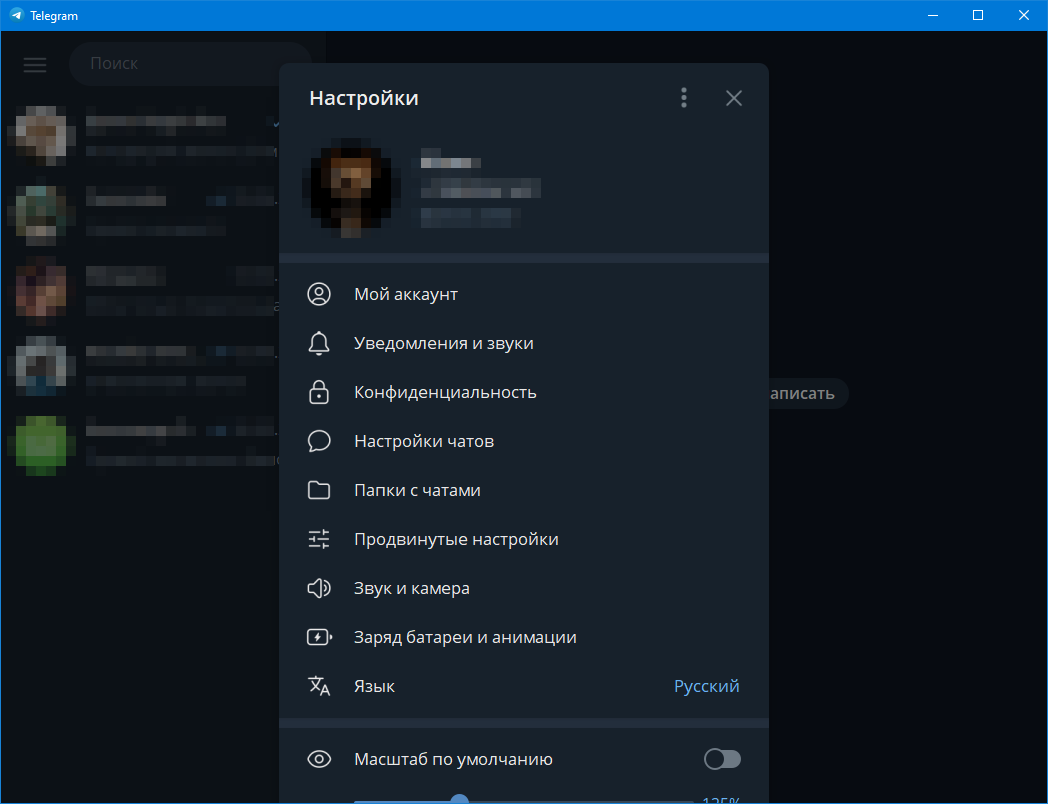Click the Русский language link
This screenshot has height=804, width=1048.
point(706,686)
